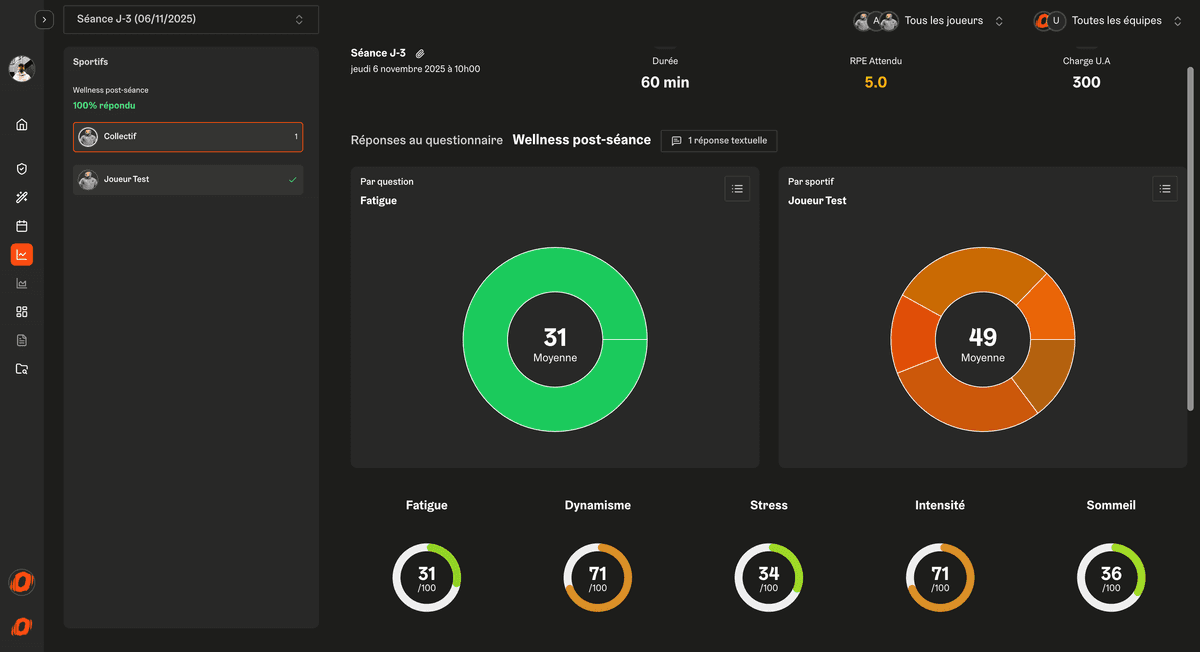Image resolution: width=1200 pixels, height=652 pixels.
Task: Select the orange highlighted line chart icon
Action: point(22,255)
